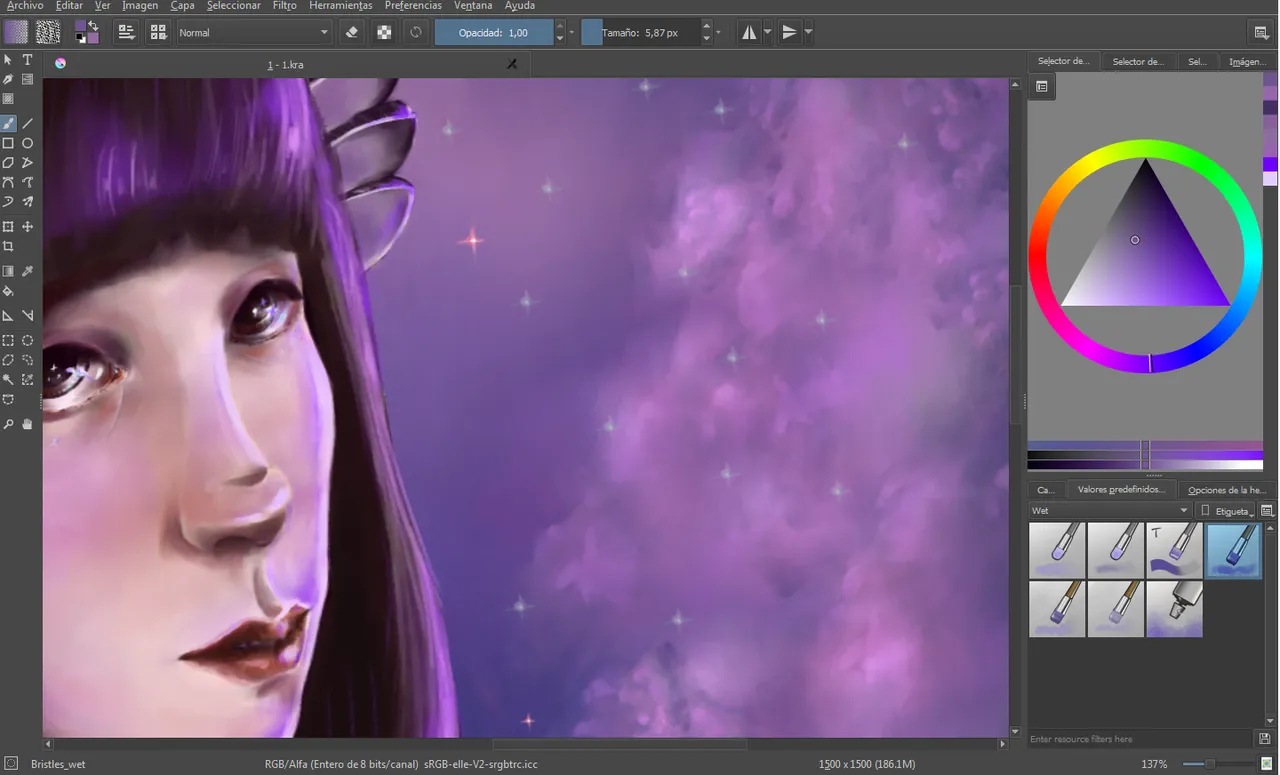1280x775 pixels.
Task: Open the Herramientas menu
Action: (x=341, y=6)
